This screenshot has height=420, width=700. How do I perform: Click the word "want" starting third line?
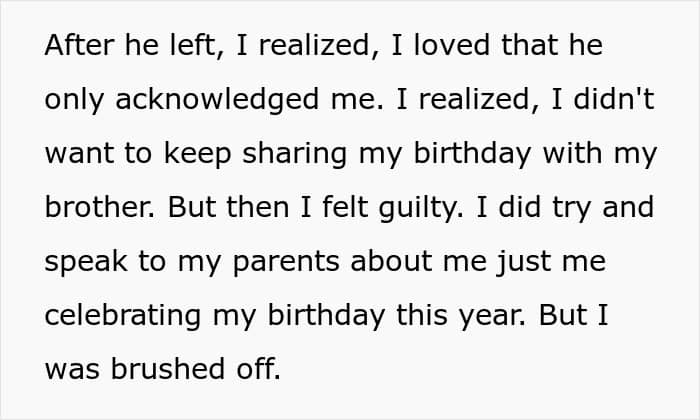(79, 154)
